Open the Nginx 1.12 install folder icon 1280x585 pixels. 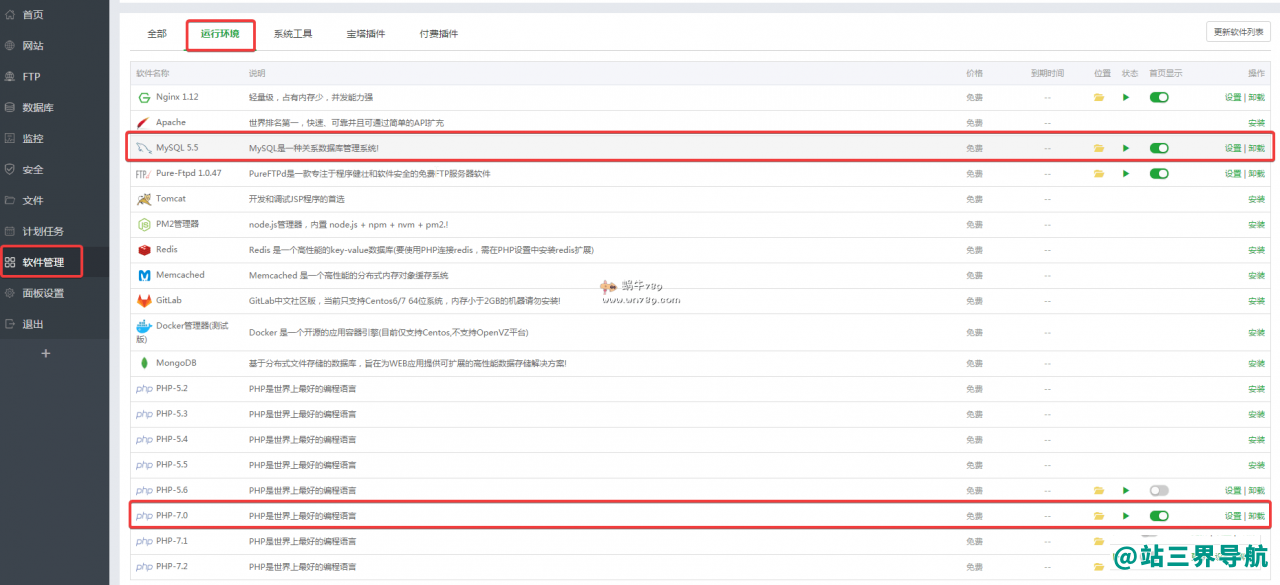1099,97
